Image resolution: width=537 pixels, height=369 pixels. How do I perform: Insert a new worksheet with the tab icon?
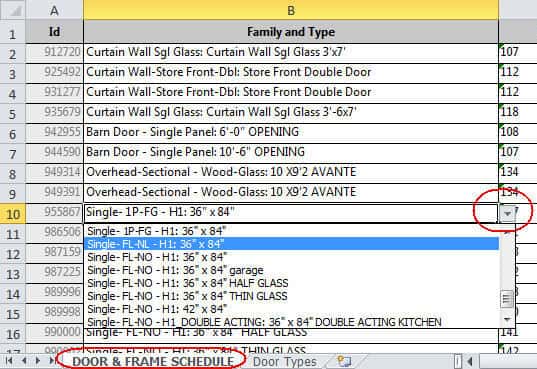(x=344, y=361)
